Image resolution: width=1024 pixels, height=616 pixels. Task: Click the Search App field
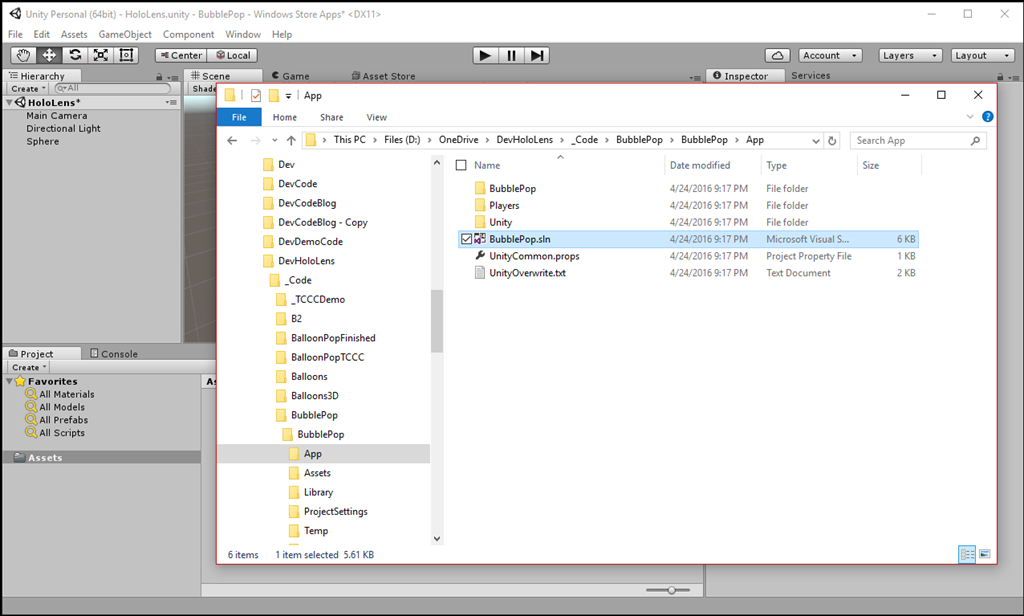pyautogui.click(x=918, y=140)
